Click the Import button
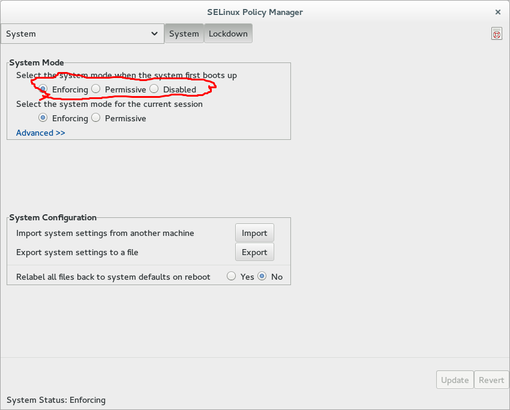 tap(254, 233)
